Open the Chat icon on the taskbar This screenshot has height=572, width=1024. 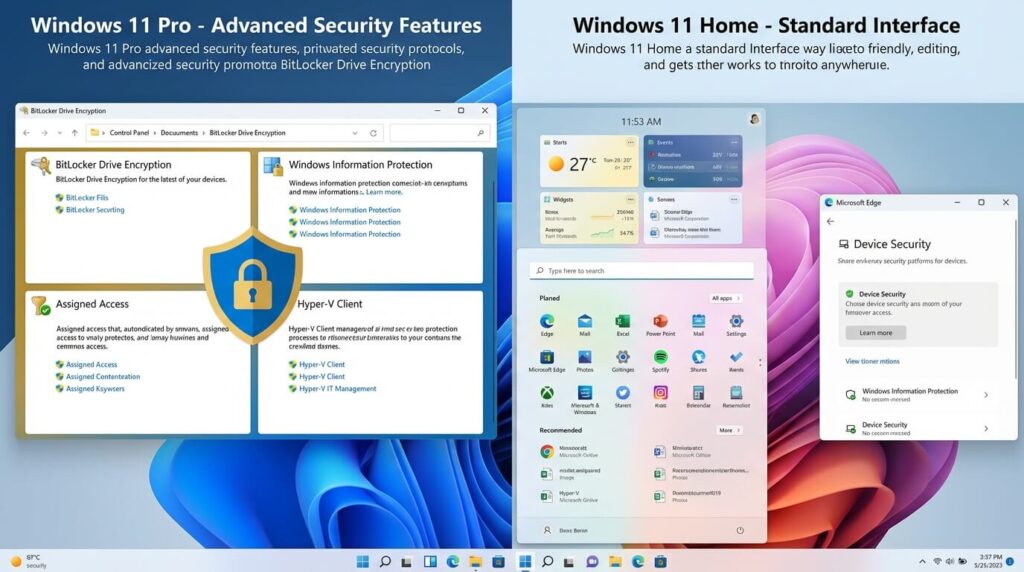(592, 561)
